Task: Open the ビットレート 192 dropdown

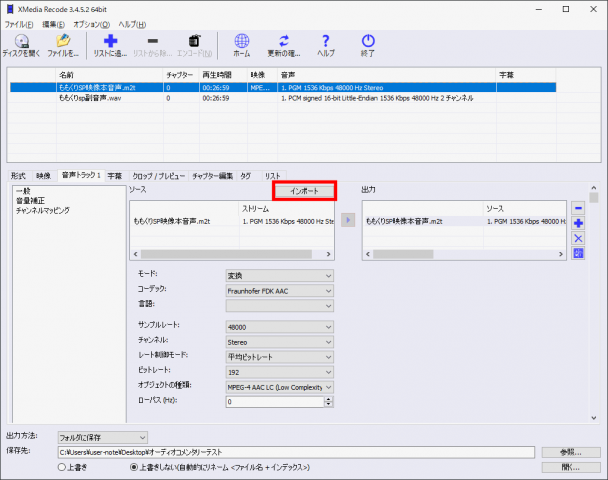Action: click(279, 372)
